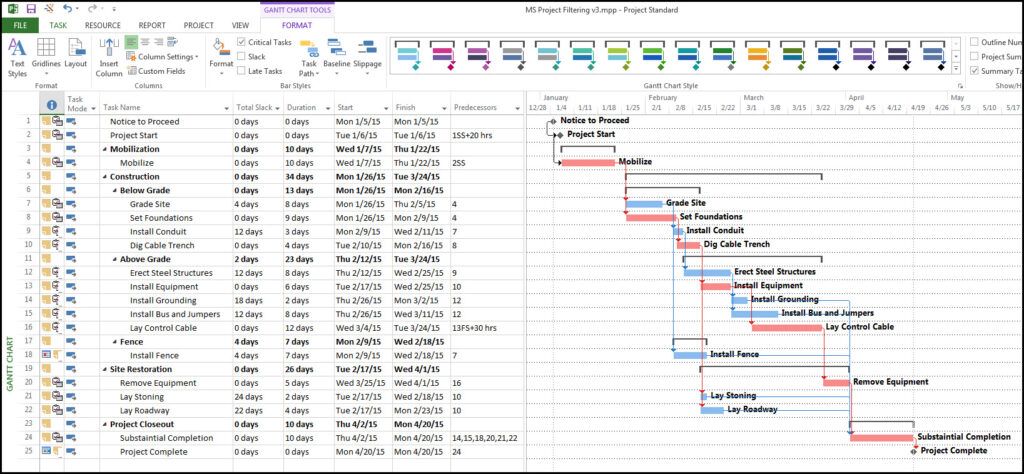Open Gantt Chart Style dialog launcher
The width and height of the screenshot is (1024, 474).
tap(961, 86)
